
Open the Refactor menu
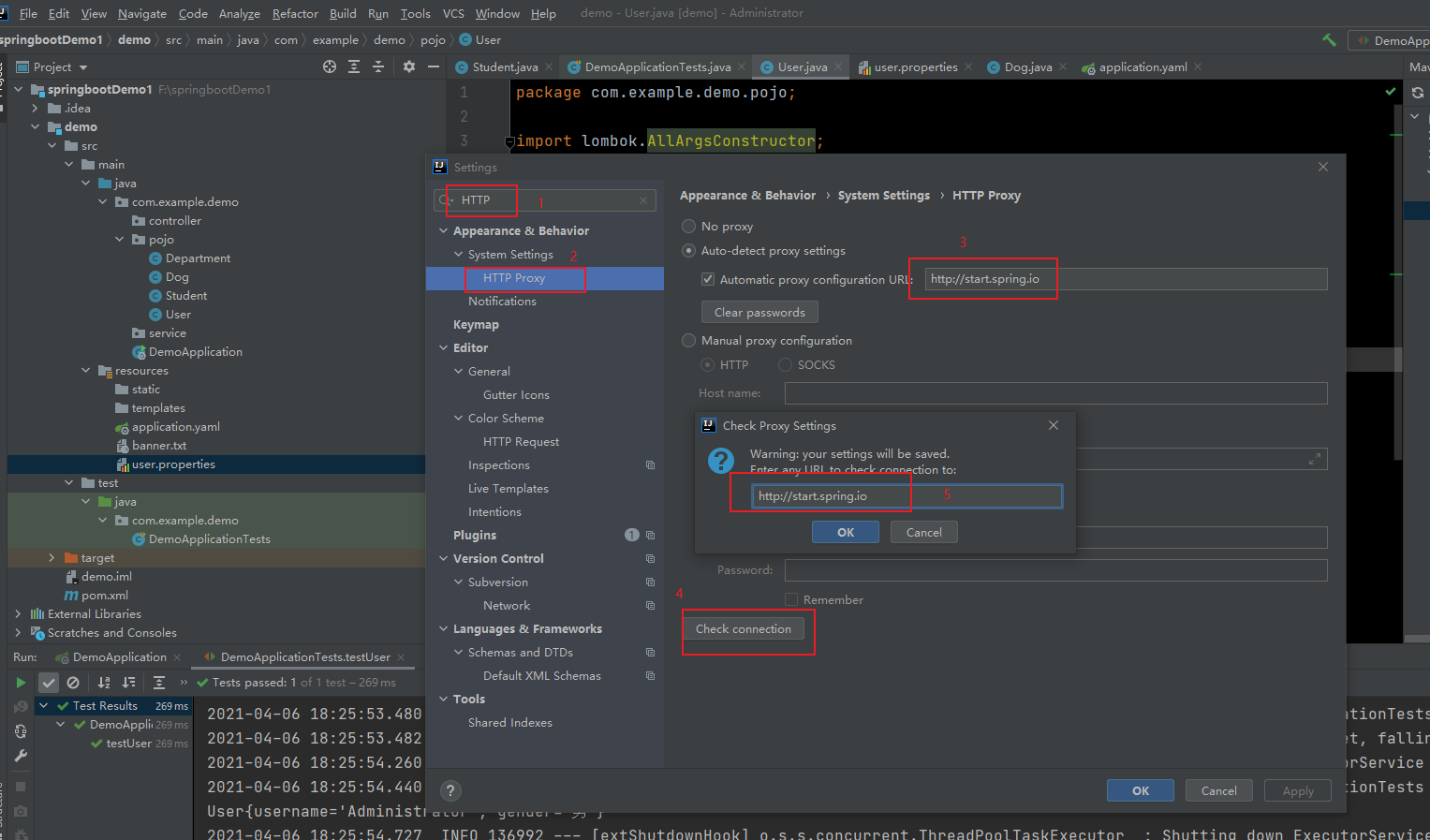[x=295, y=13]
